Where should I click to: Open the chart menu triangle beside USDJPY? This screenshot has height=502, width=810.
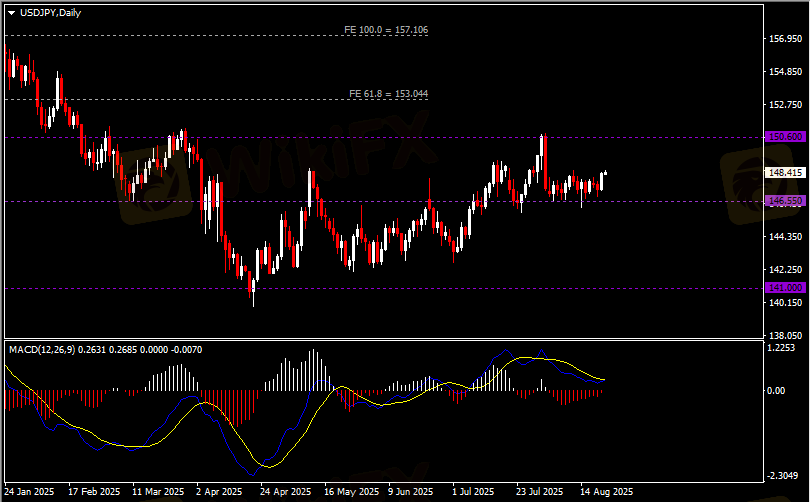pyautogui.click(x=11, y=13)
